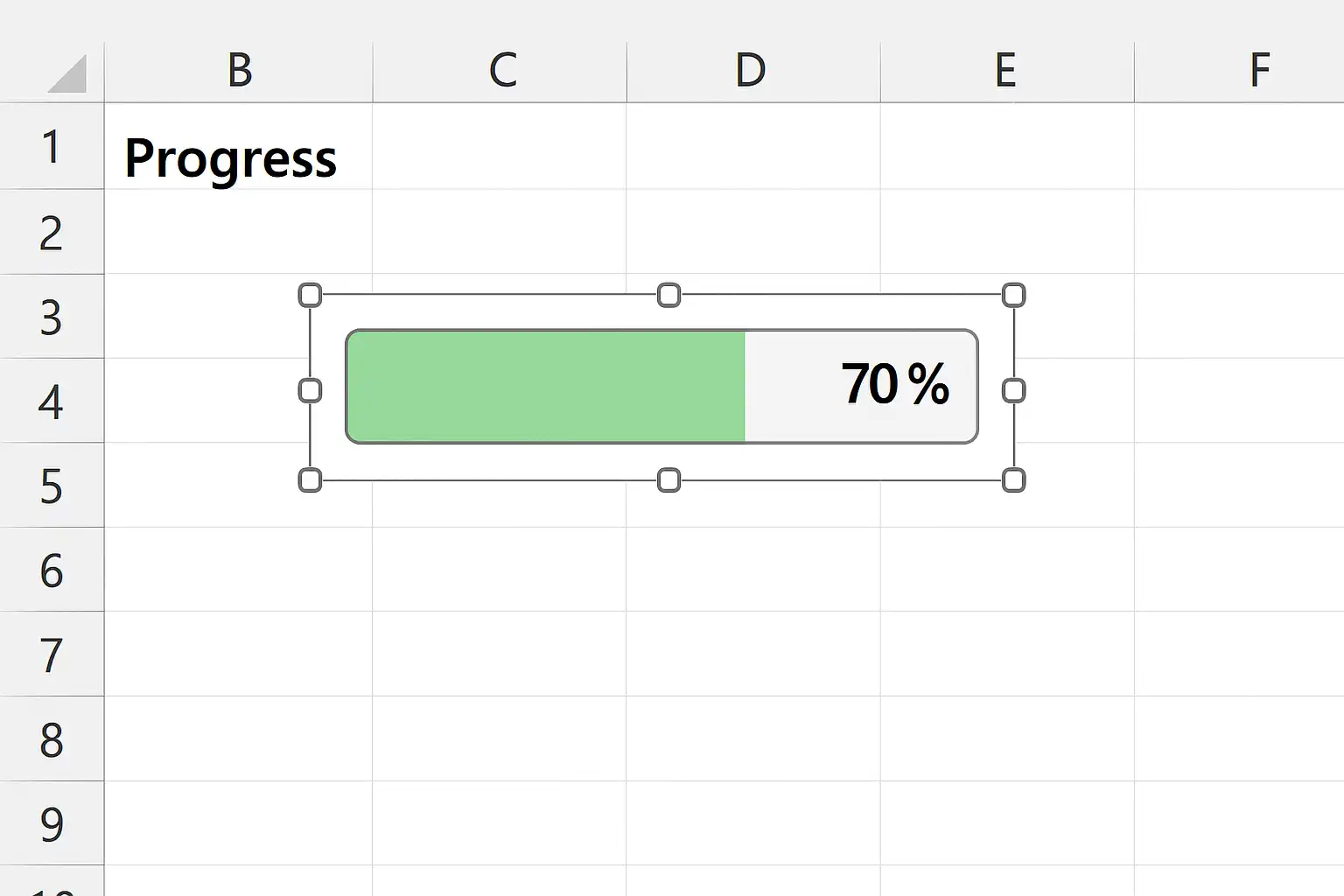This screenshot has height=896, width=1344.
Task: Click the right-middle resize handle of the shape
Action: [x=1013, y=390]
